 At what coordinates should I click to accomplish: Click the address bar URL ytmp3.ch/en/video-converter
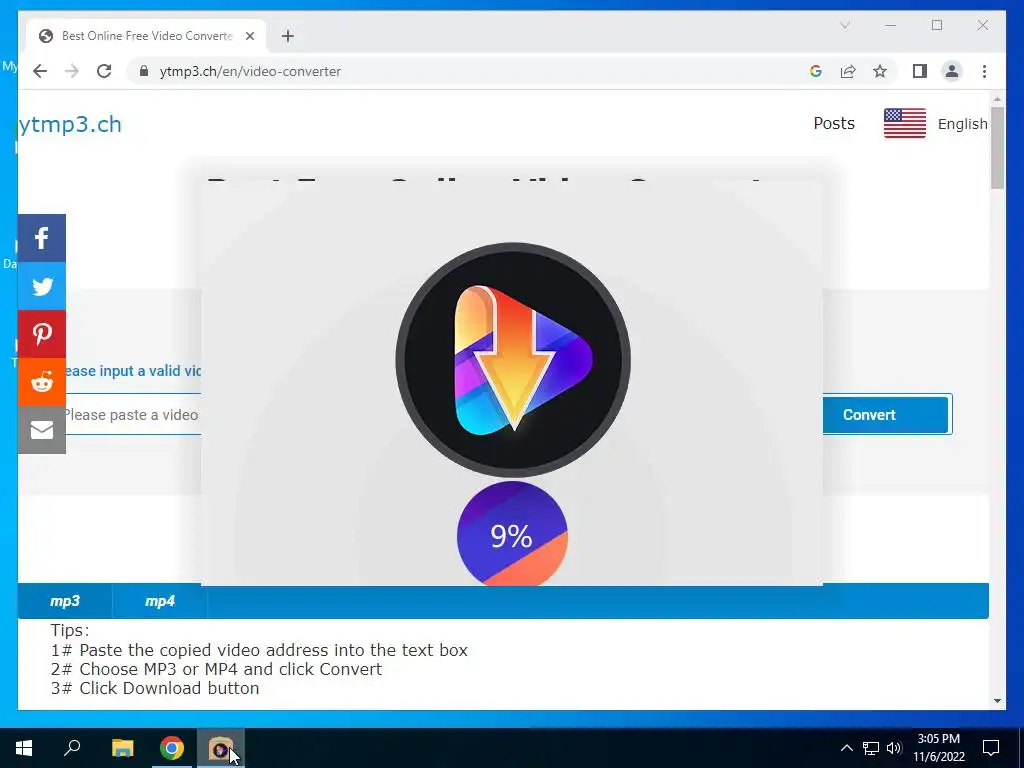click(250, 71)
